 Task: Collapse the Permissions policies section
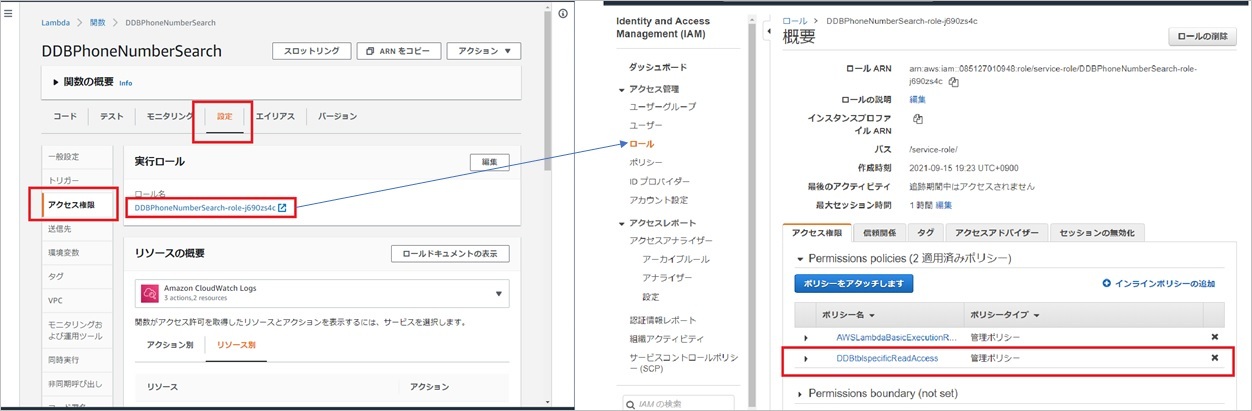tap(800, 259)
